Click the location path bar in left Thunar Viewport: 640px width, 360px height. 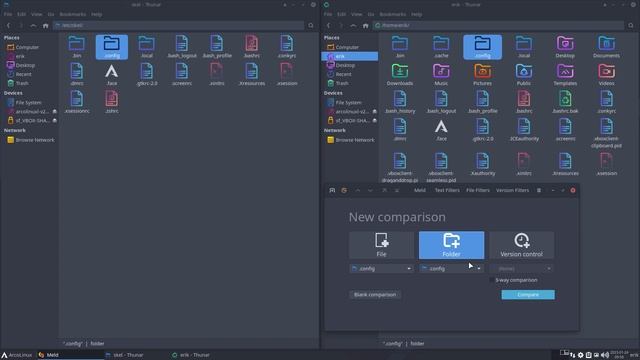tap(179, 25)
